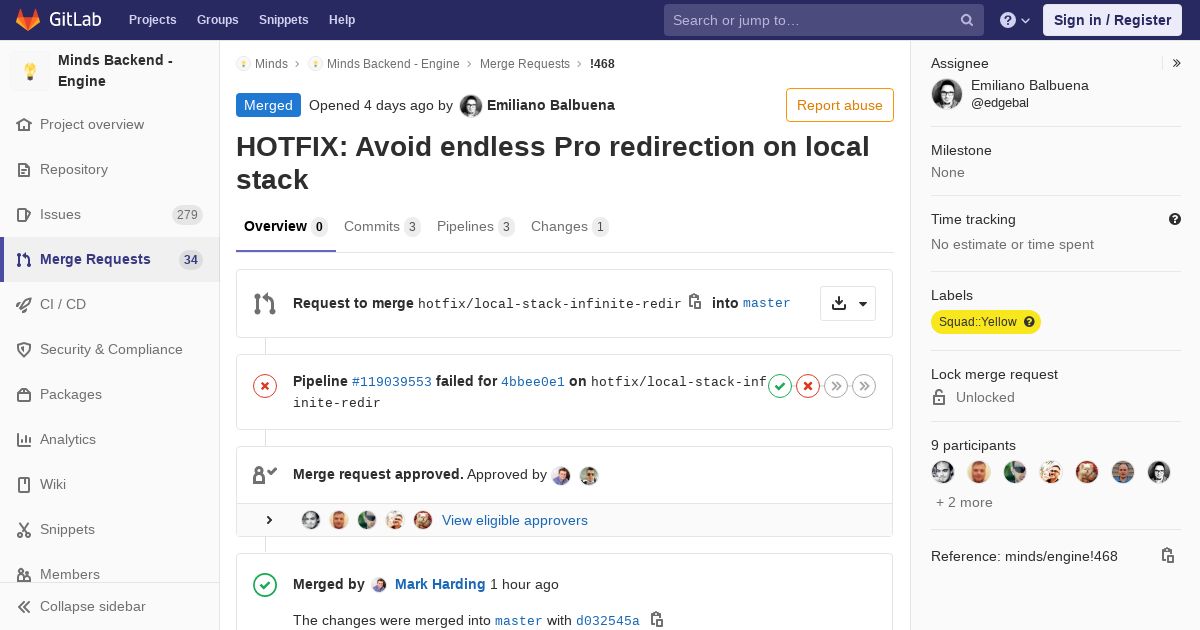This screenshot has height=630, width=1200.
Task: Open the Minds Backend - Engine breadcrumb
Action: (384, 63)
